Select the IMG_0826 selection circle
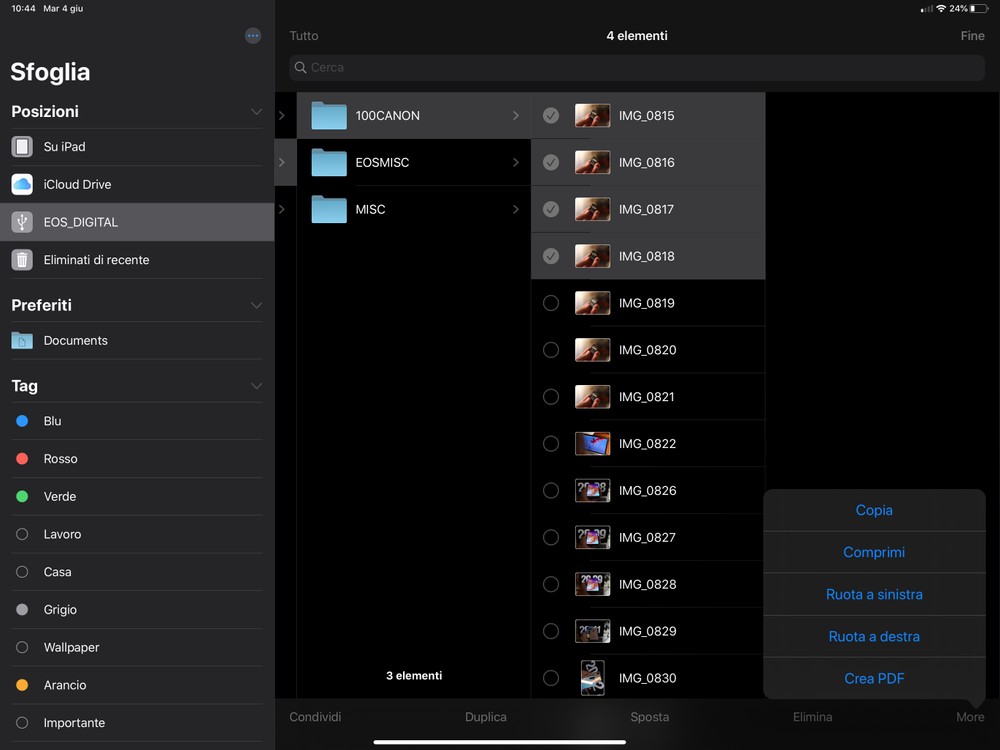This screenshot has width=1000, height=750. pos(551,490)
